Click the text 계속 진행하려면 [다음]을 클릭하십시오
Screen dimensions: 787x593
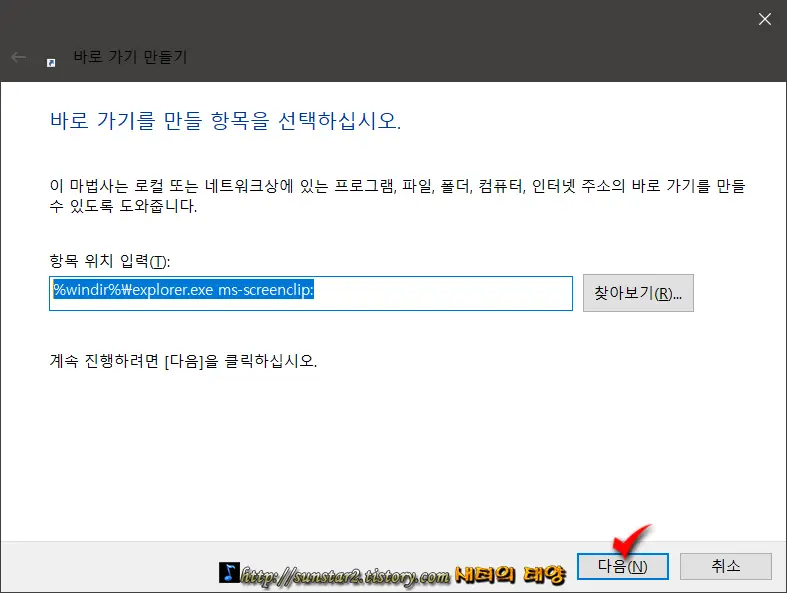click(183, 361)
